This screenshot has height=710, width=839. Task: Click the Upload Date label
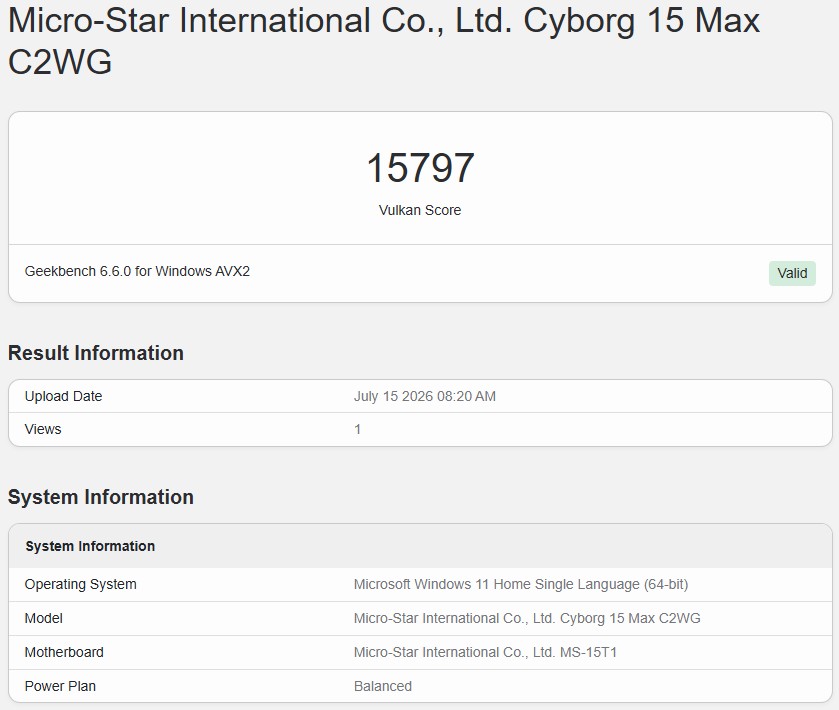click(x=63, y=396)
